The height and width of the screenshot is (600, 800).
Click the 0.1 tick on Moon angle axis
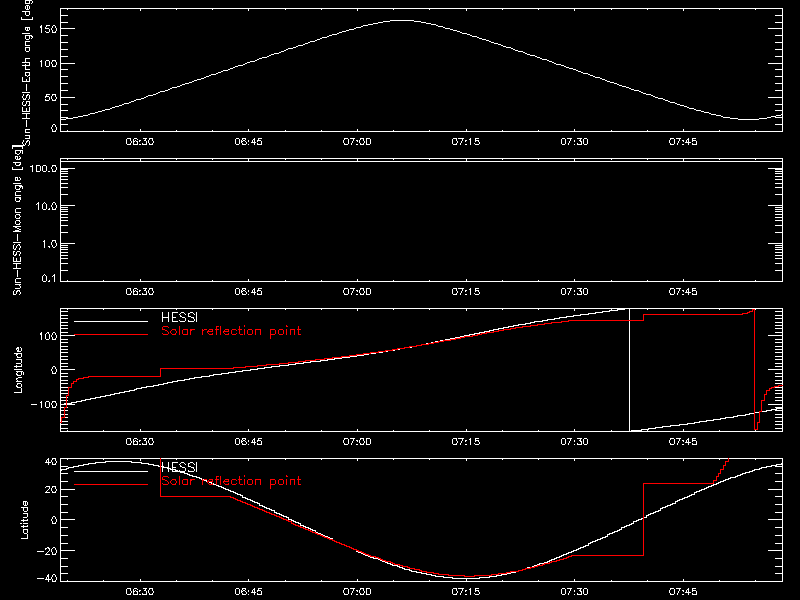click(49, 278)
